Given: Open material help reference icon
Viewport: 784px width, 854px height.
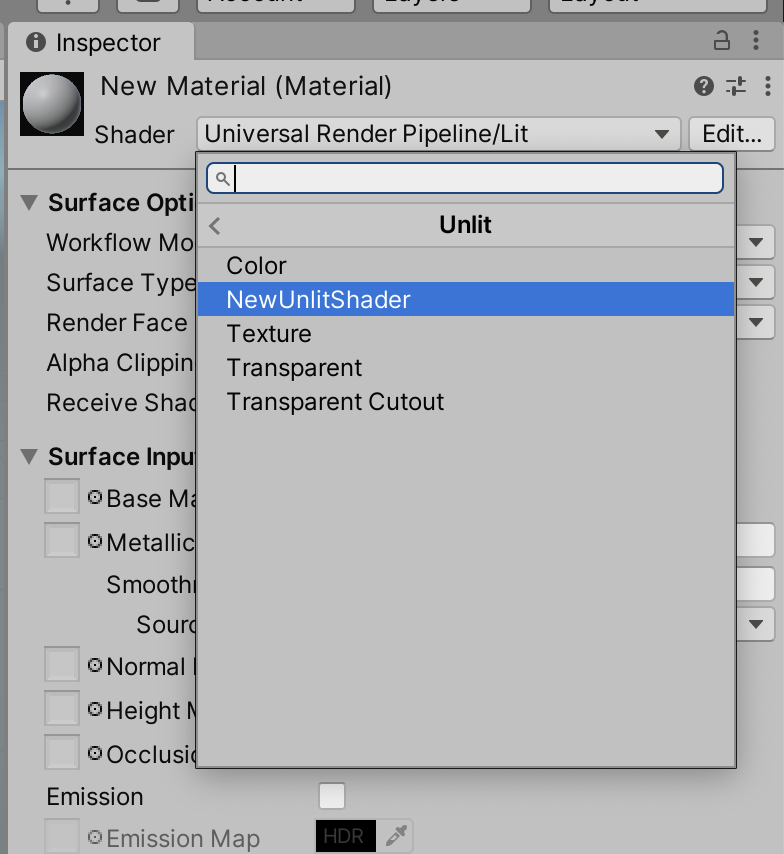Looking at the screenshot, I should point(703,86).
